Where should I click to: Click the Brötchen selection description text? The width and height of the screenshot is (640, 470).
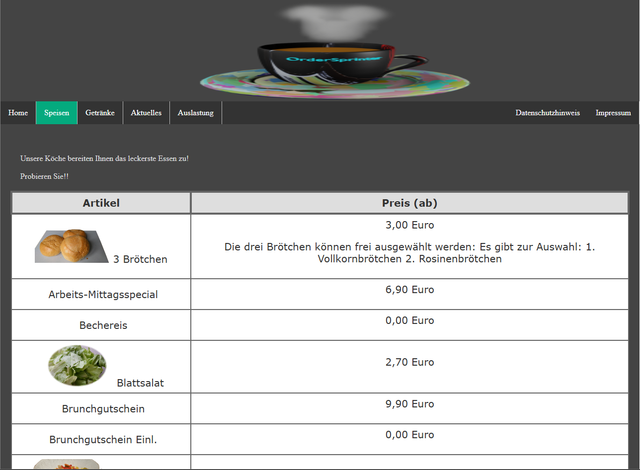click(x=409, y=252)
